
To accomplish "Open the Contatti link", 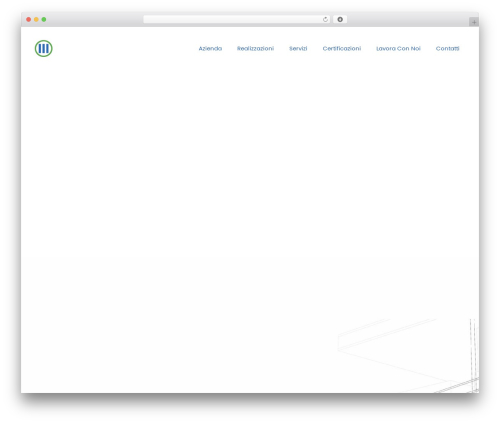I will click(447, 49).
